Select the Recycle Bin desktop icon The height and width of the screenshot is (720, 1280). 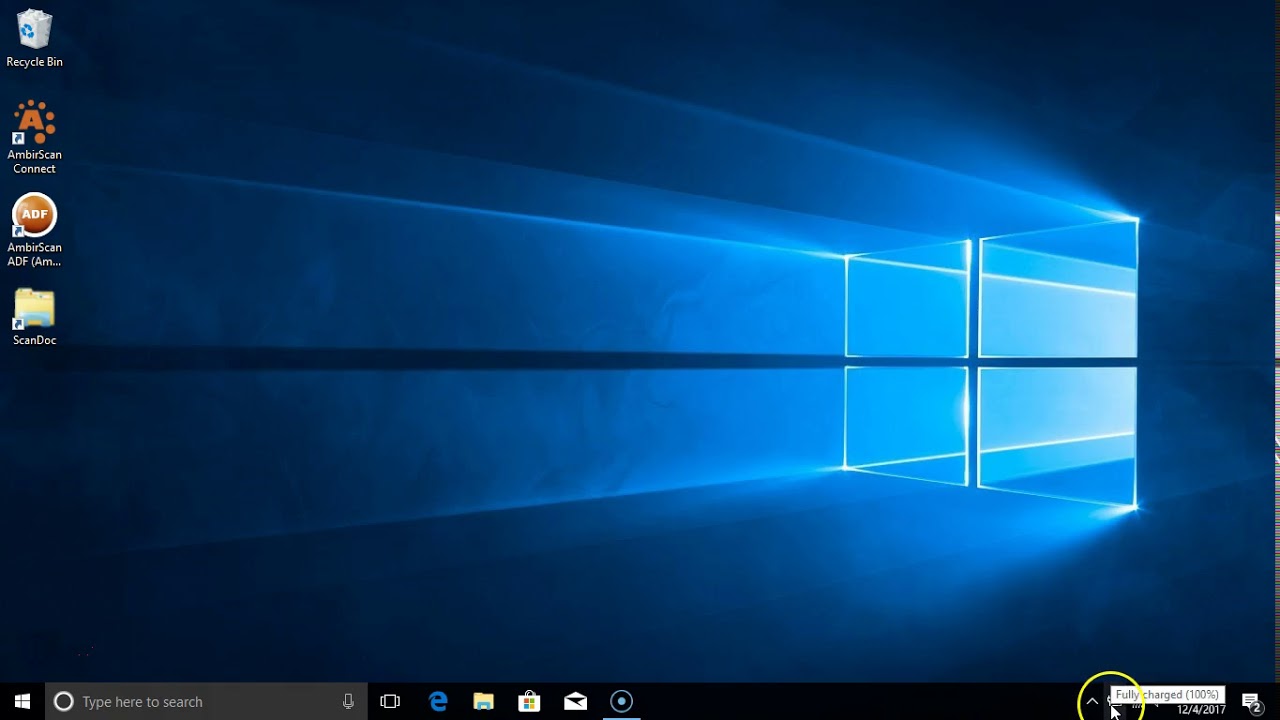pyautogui.click(x=34, y=40)
